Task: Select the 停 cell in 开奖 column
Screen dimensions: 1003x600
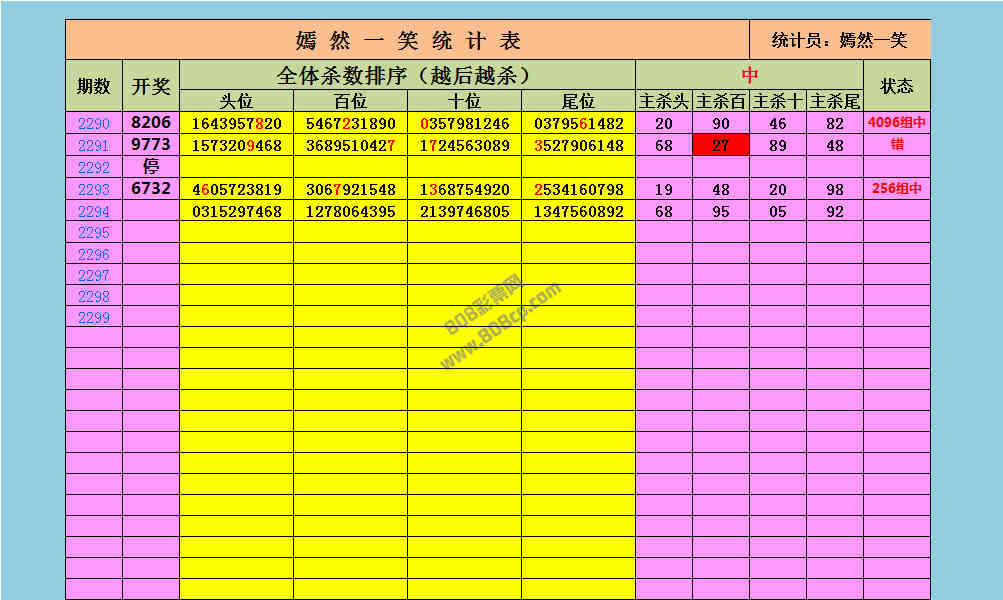Action: (151, 167)
